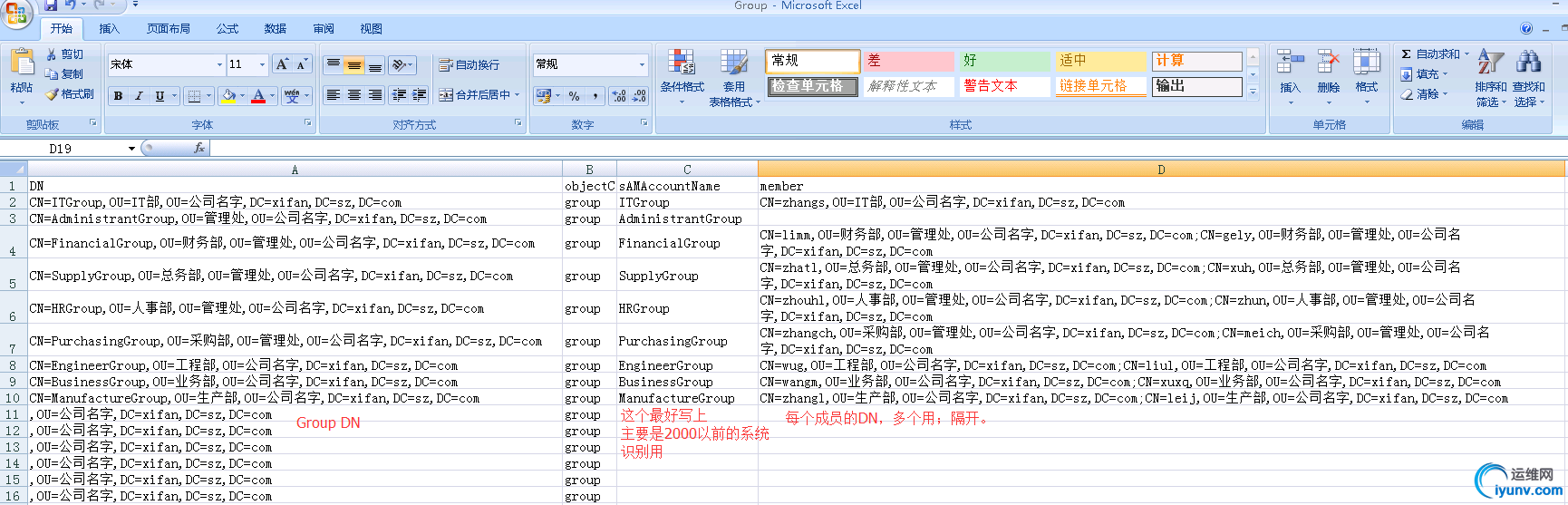1568x505 pixels.
Task: Open Format as Table (套用表格格式)
Action: pyautogui.click(x=734, y=78)
